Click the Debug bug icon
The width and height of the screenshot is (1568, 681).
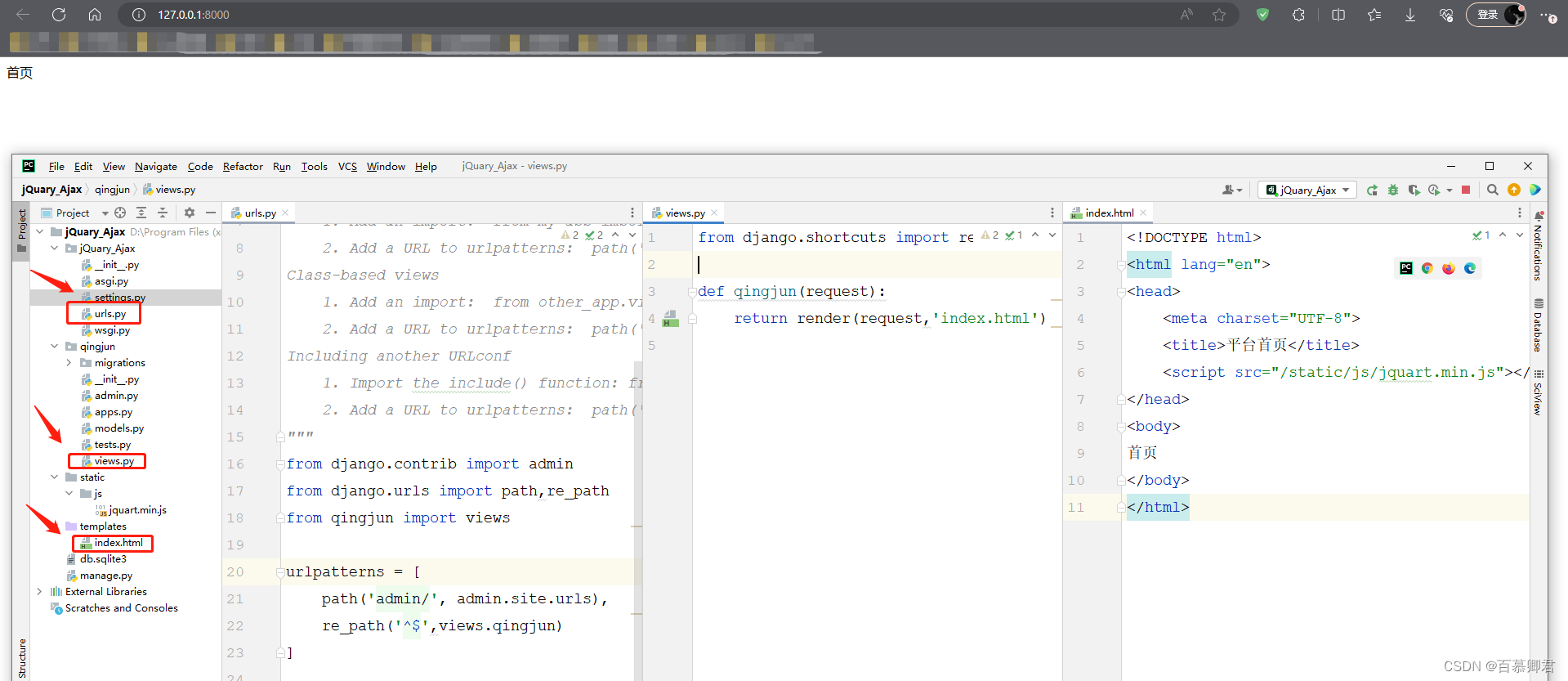click(1393, 190)
